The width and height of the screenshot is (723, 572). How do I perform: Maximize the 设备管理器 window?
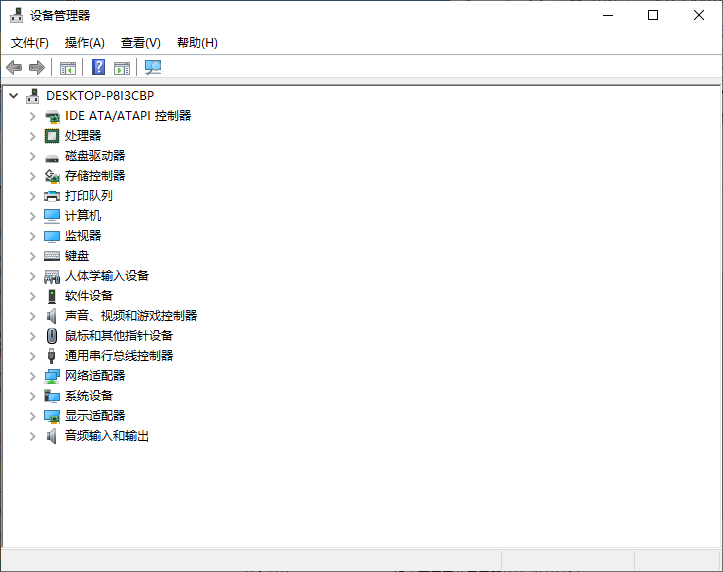pos(653,15)
